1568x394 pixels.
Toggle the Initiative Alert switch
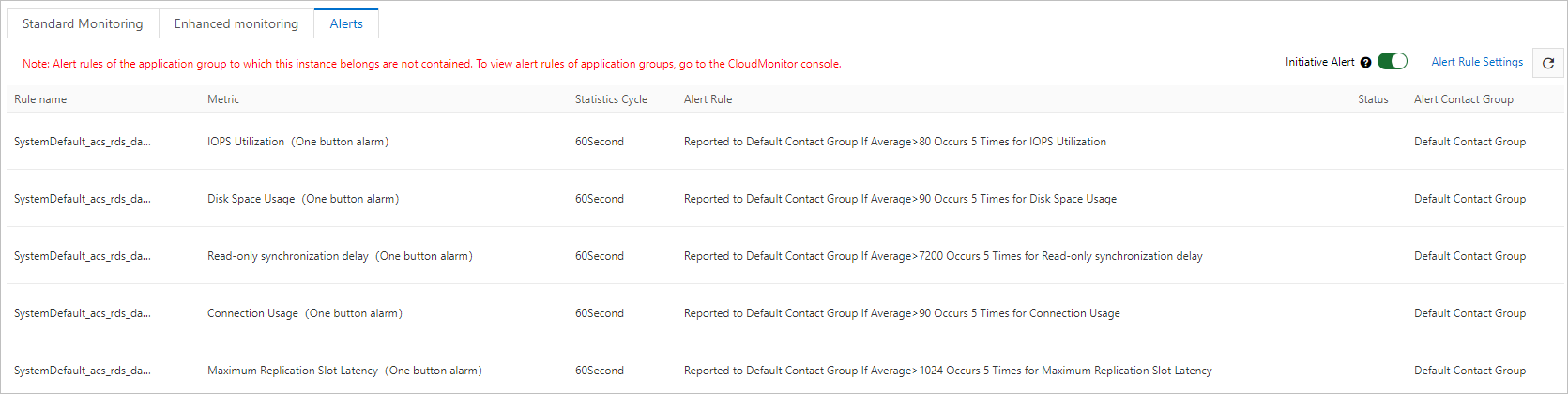pos(1393,62)
